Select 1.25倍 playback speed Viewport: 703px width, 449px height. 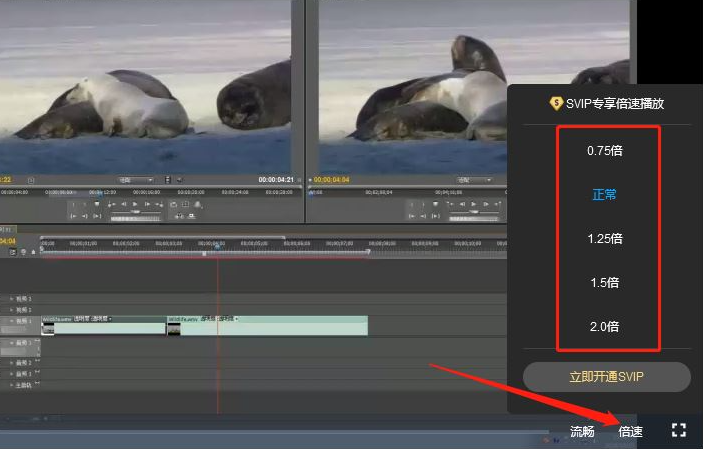click(x=605, y=238)
